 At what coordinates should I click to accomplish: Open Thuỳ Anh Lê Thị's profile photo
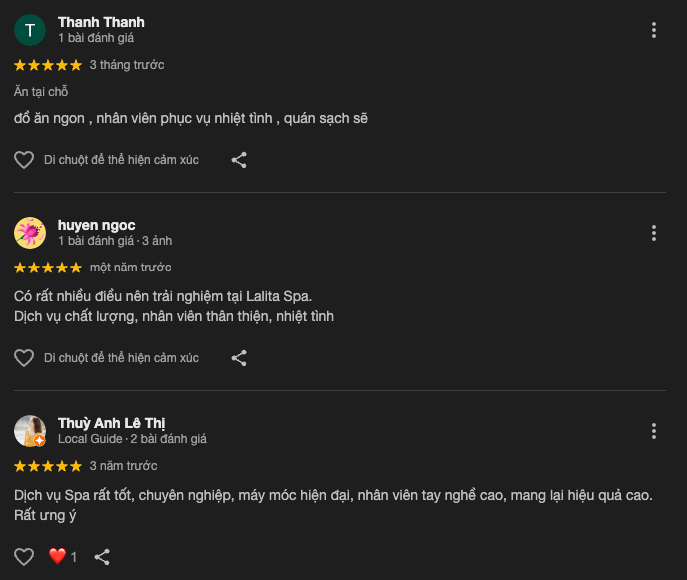tap(30, 431)
